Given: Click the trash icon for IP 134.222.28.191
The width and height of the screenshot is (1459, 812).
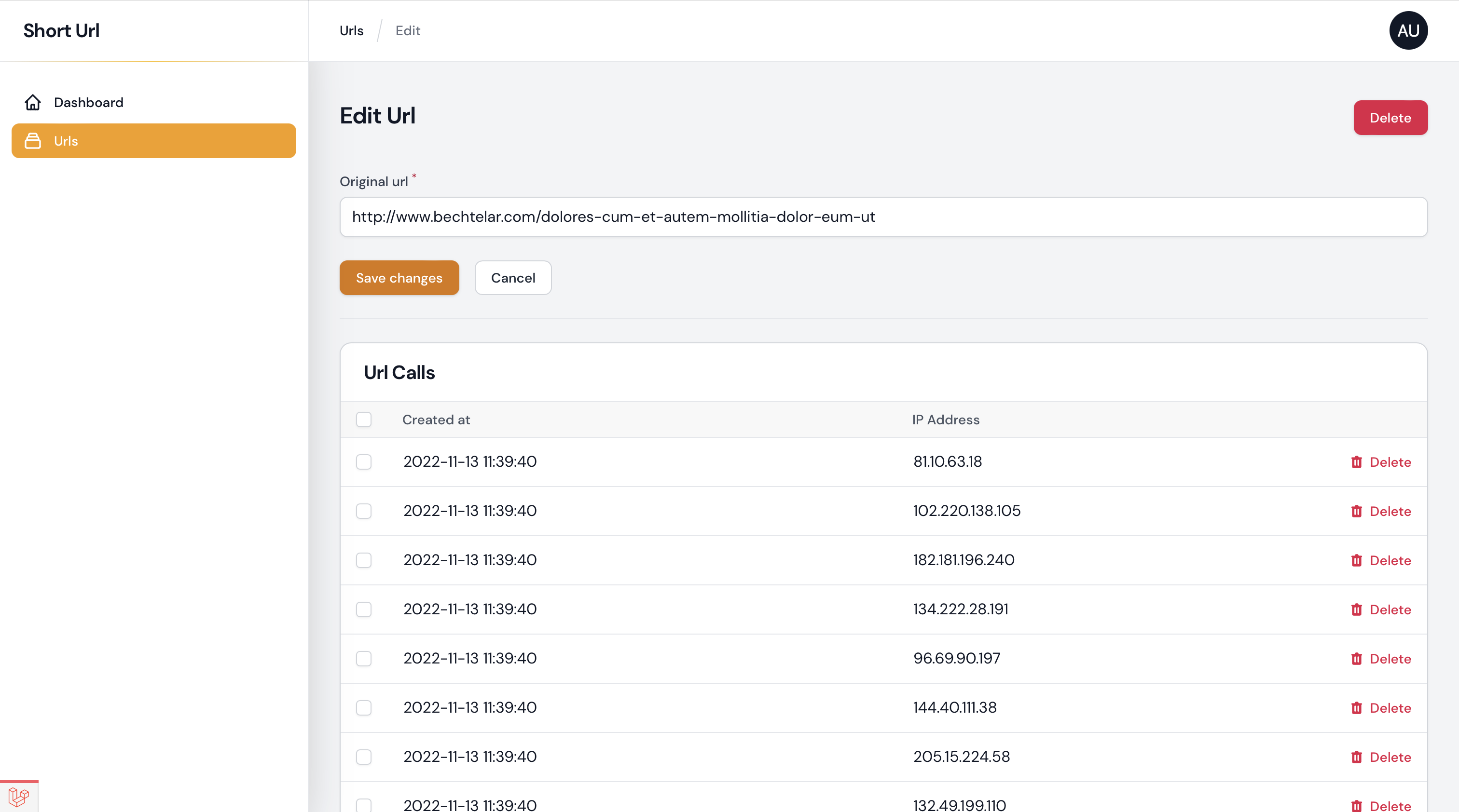Looking at the screenshot, I should 1357,610.
